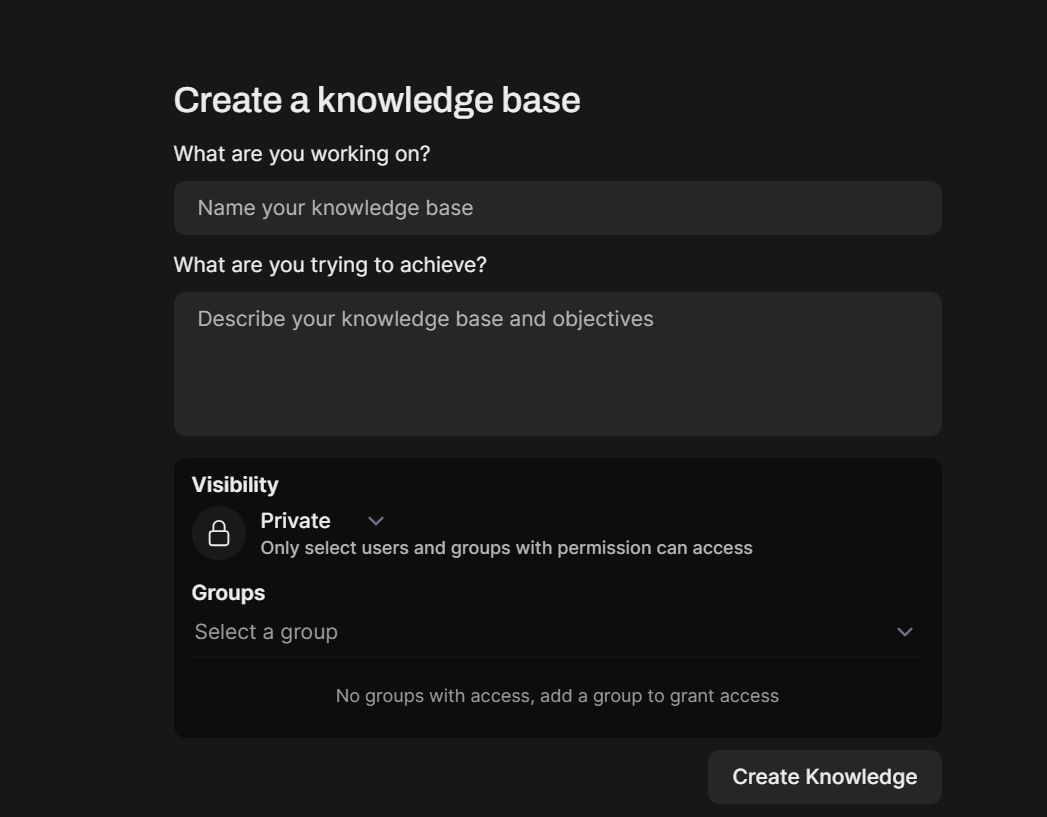Click the Create a knowledge base heading
Screen dimensions: 1047x817
377,100
